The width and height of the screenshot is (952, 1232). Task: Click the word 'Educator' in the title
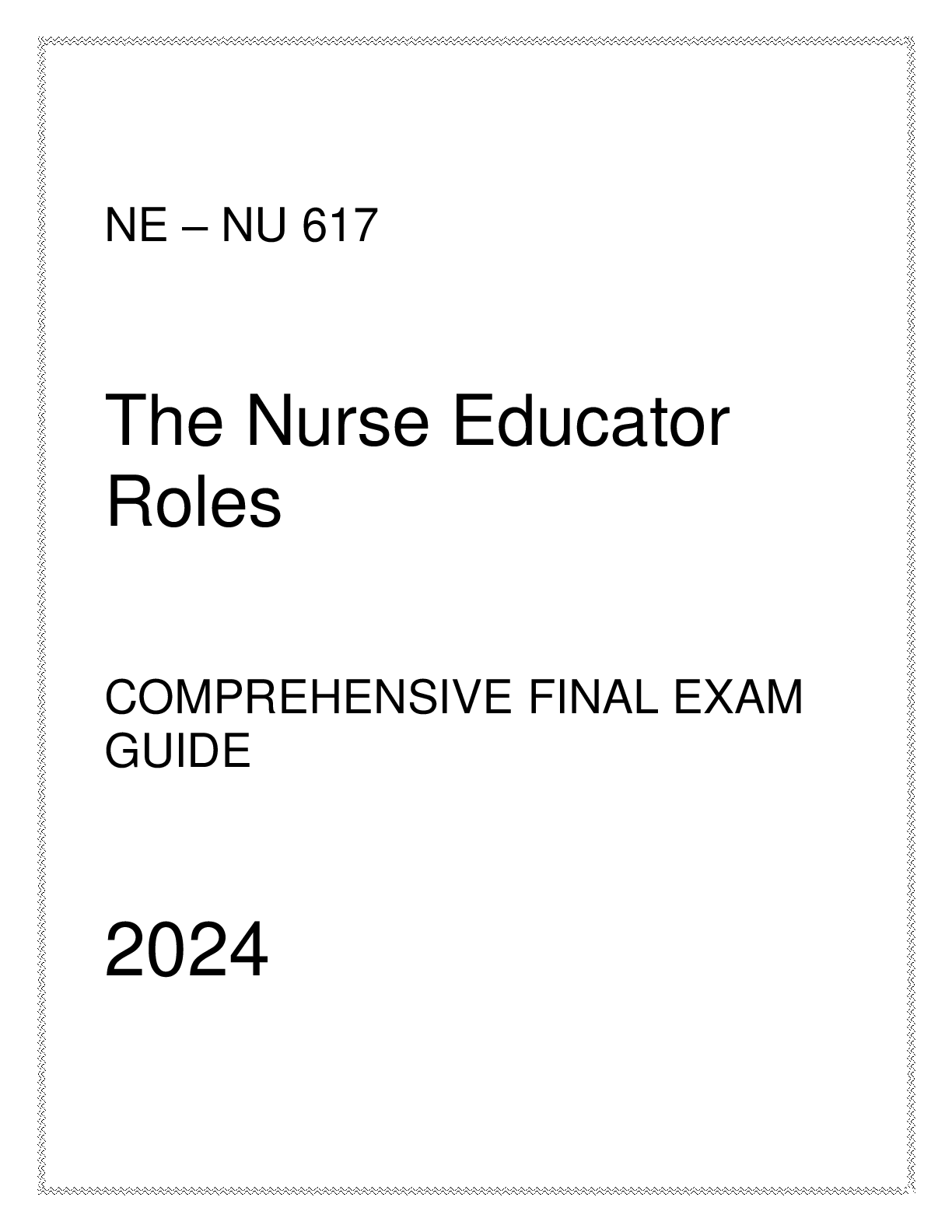pyautogui.click(x=592, y=422)
